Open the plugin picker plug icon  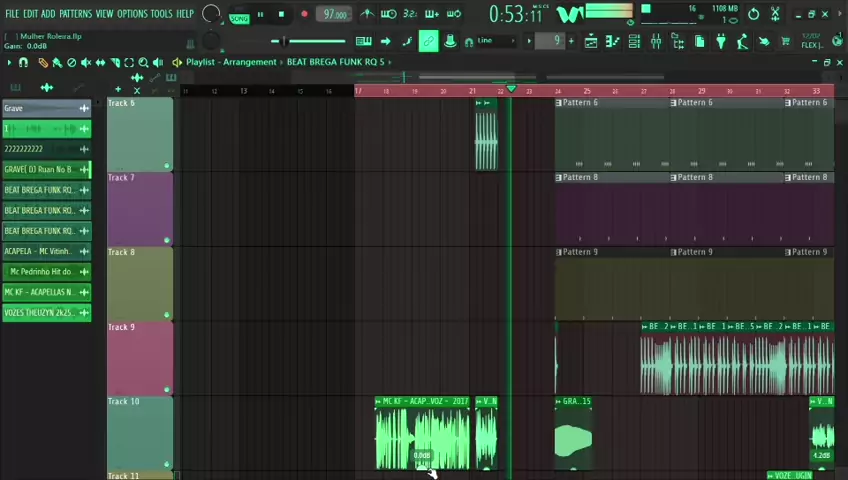pyautogui.click(x=721, y=41)
